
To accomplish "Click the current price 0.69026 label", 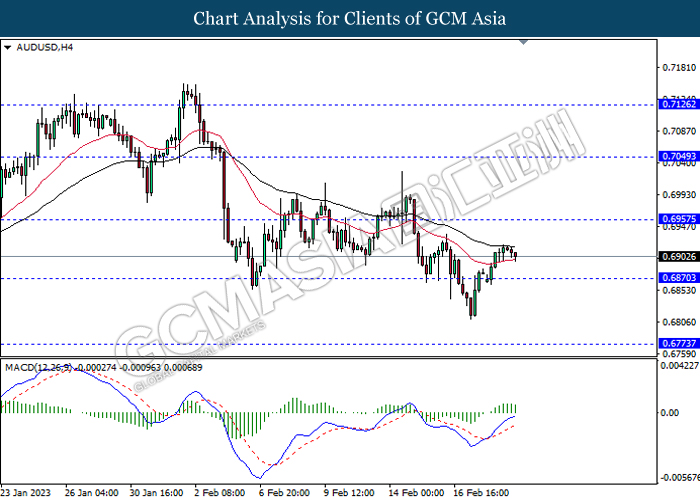I will click(x=679, y=257).
